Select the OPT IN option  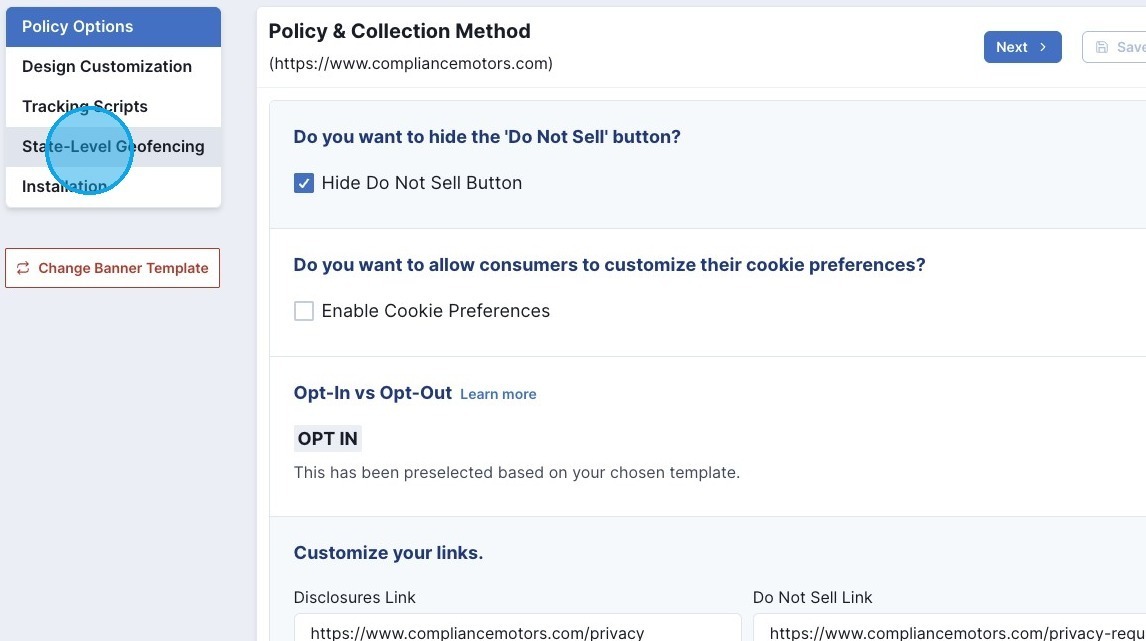pyautogui.click(x=327, y=438)
